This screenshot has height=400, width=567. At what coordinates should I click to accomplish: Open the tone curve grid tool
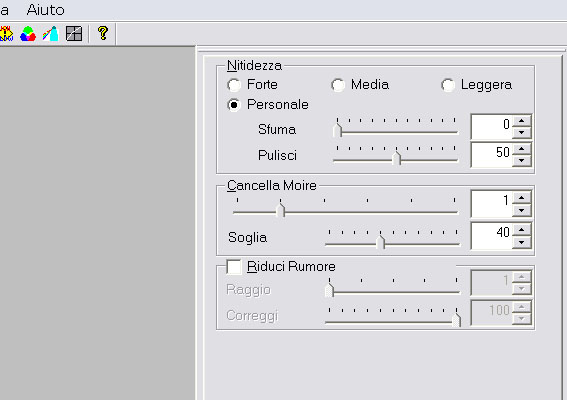(74, 34)
